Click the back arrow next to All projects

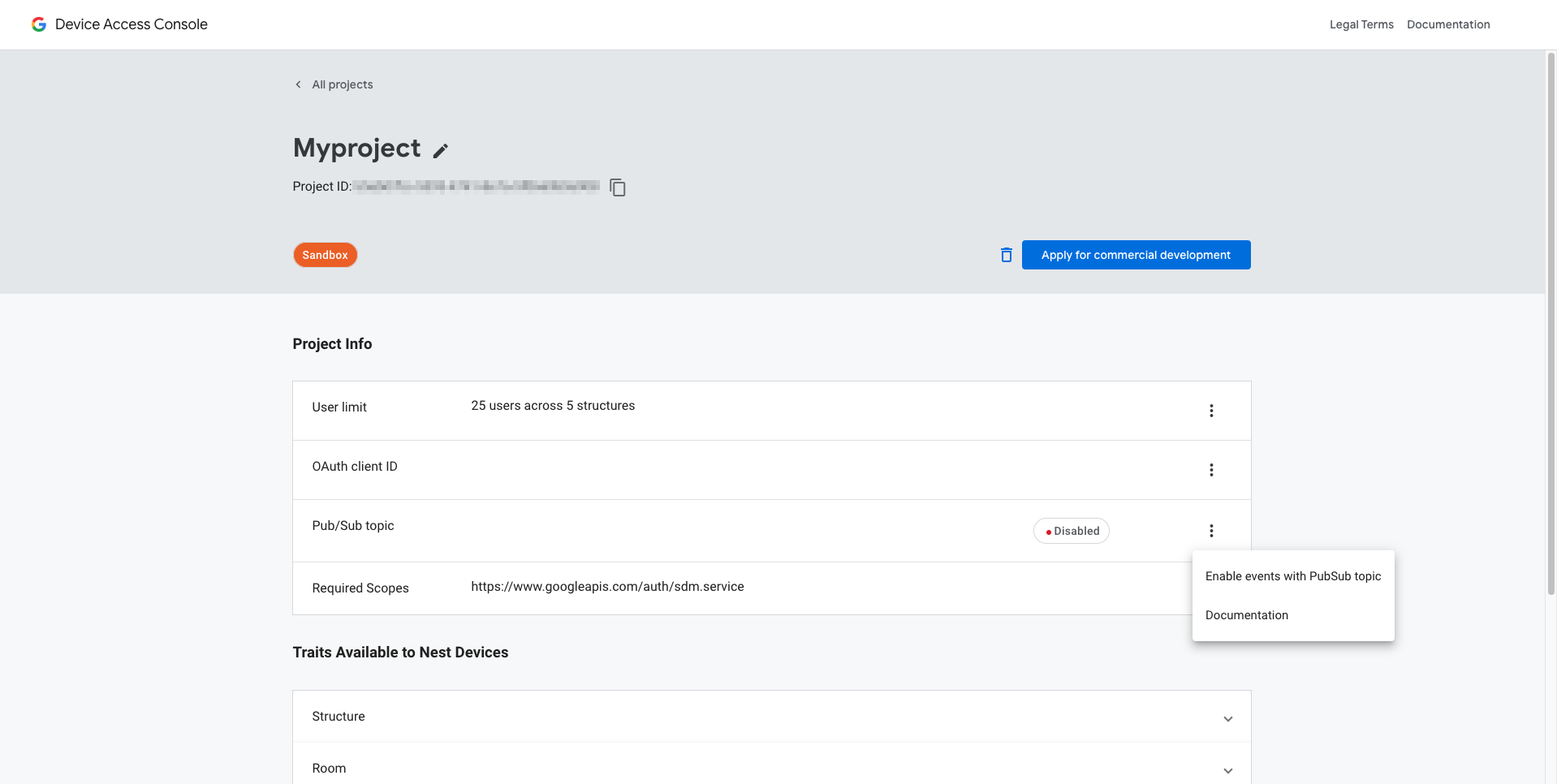coord(297,84)
